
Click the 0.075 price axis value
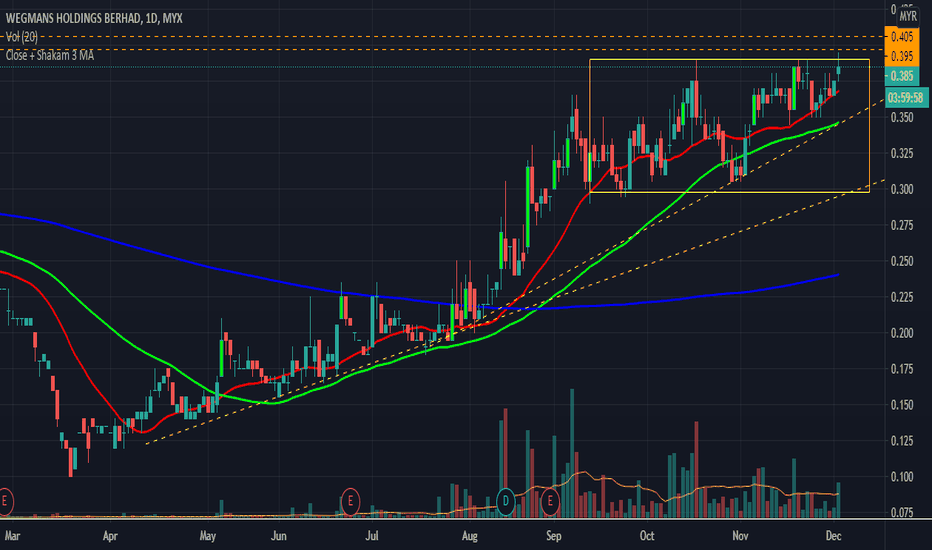click(x=902, y=513)
